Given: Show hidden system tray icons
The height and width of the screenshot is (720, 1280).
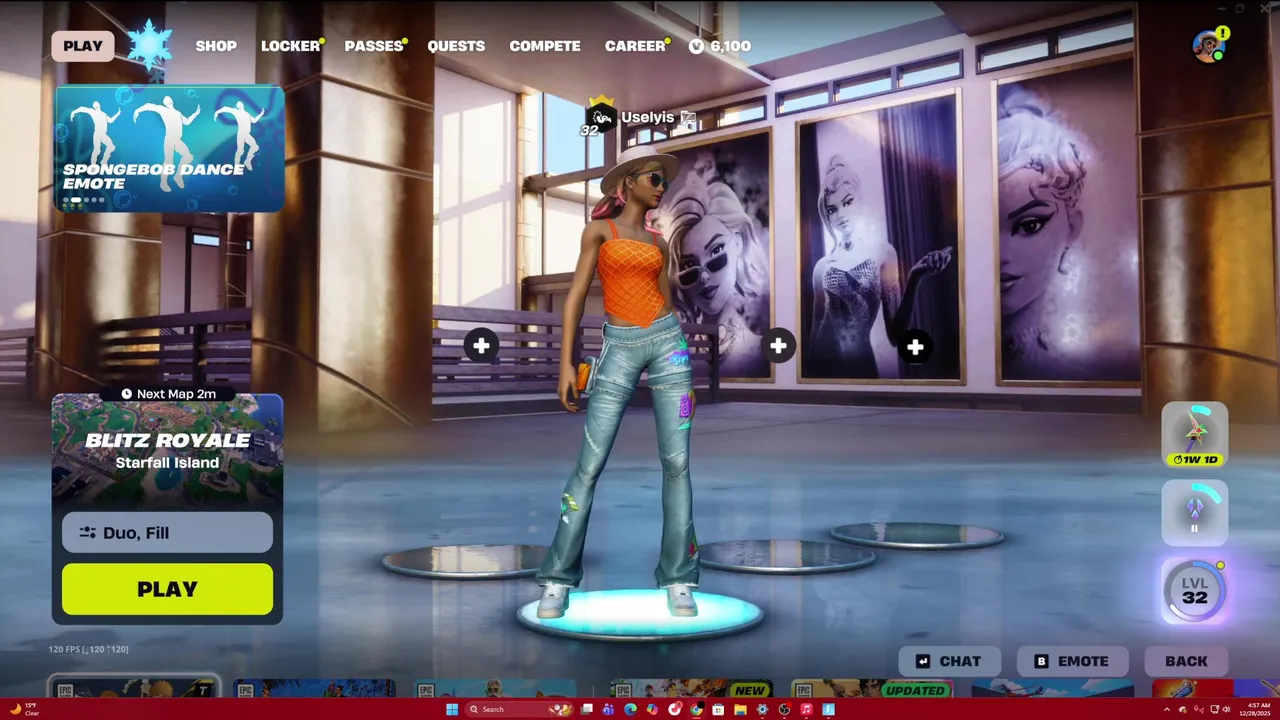Looking at the screenshot, I should pos(1167,709).
